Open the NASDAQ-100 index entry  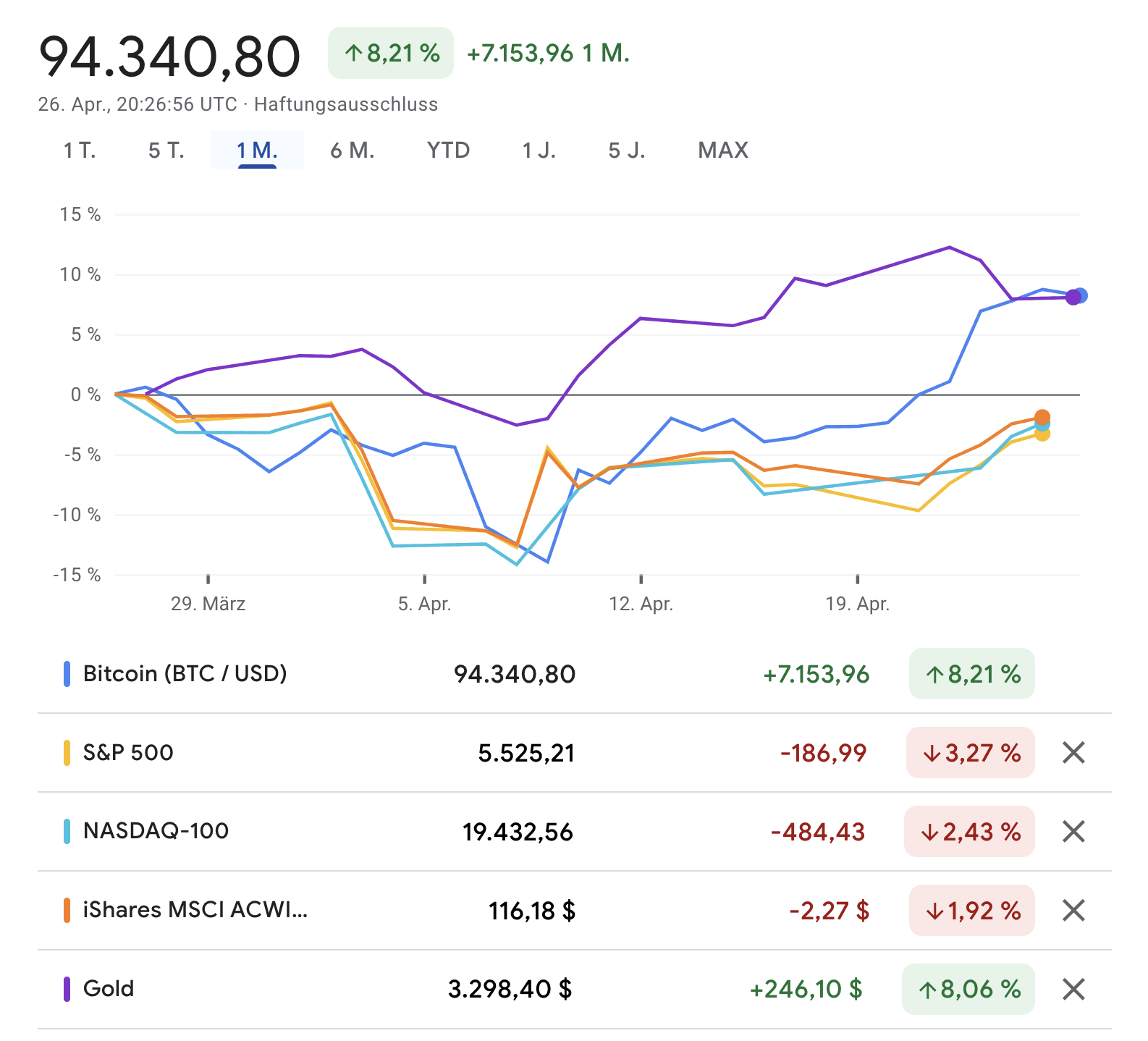click(156, 831)
